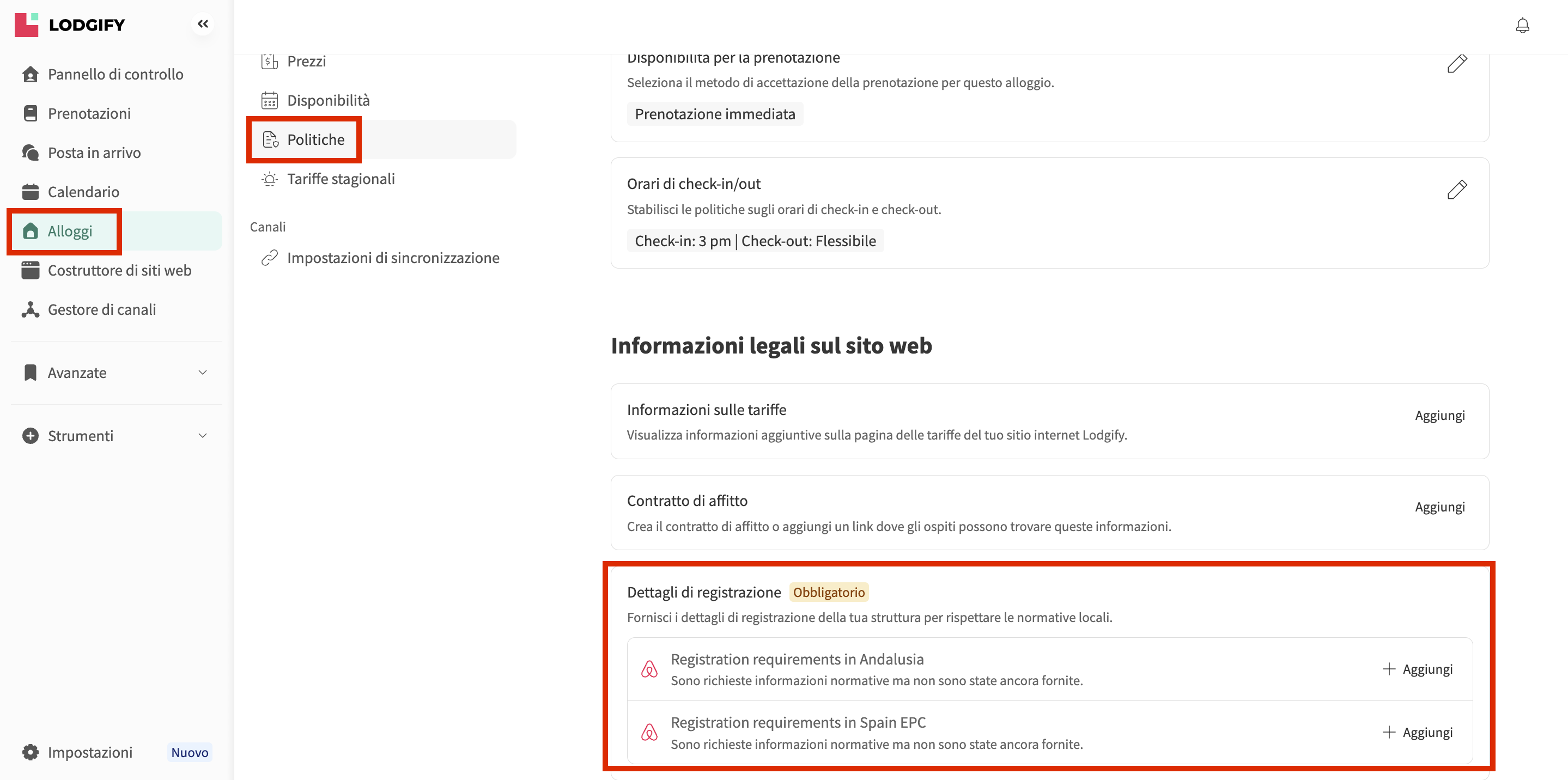Add Andalusia registration requirements

pyautogui.click(x=1418, y=669)
